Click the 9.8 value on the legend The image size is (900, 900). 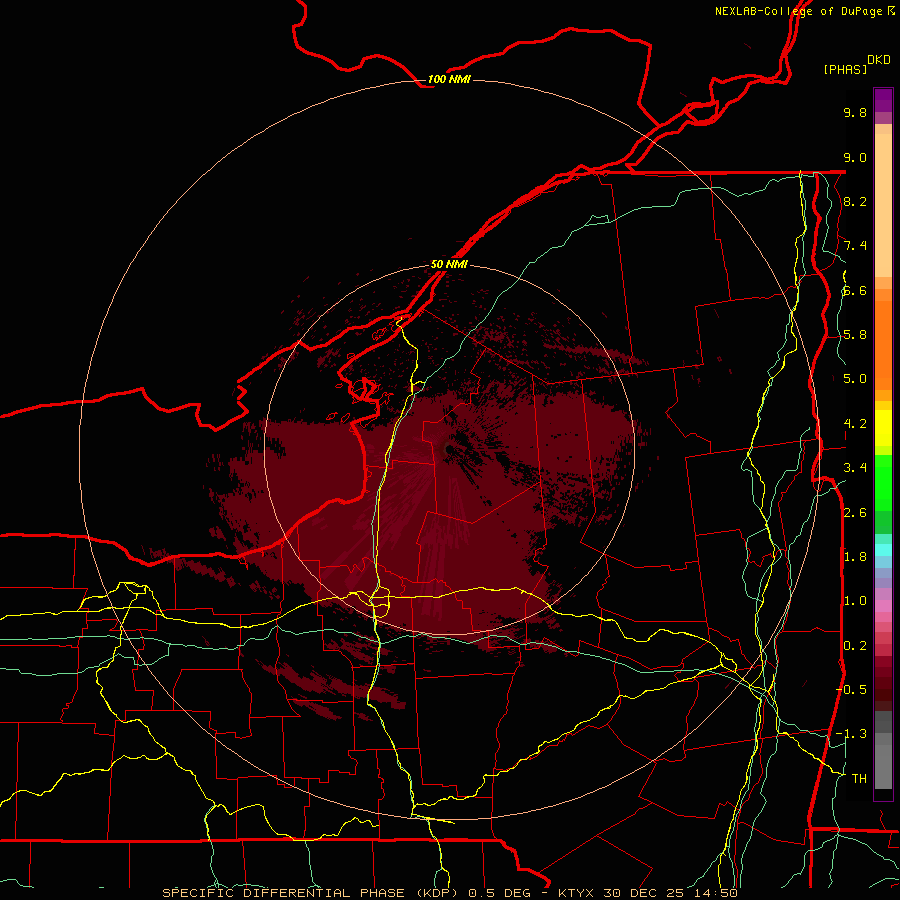[x=855, y=112]
